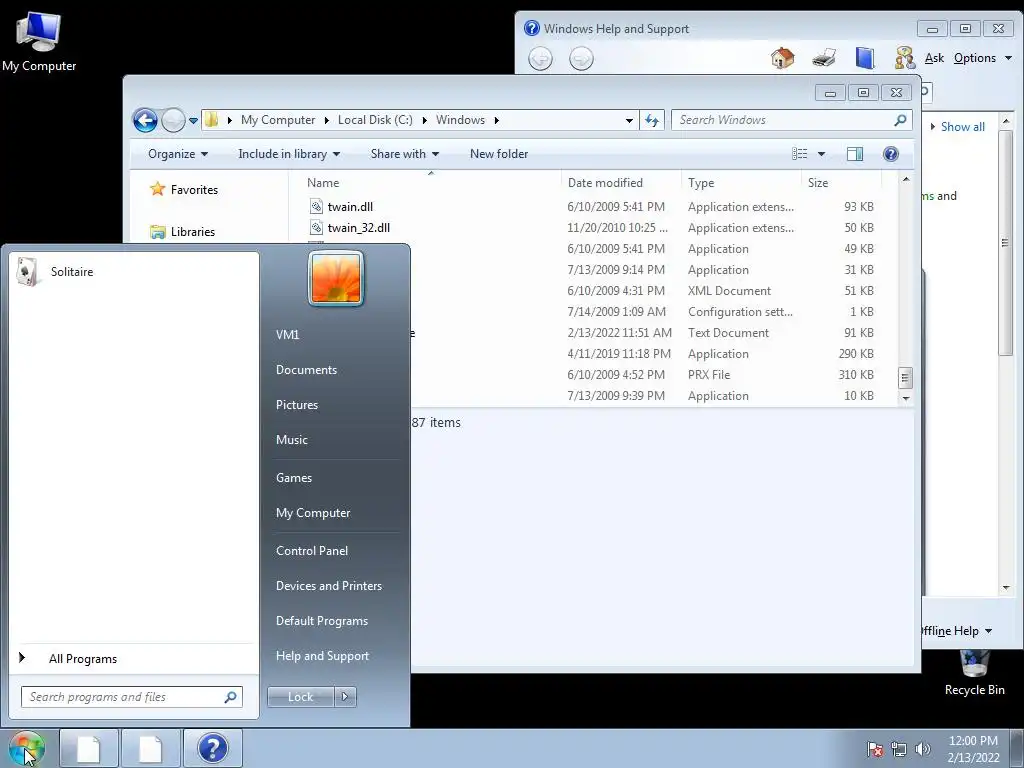Screen dimensions: 1024x768
Task: Expand the arrow after My Computer breadcrumb
Action: pos(326,120)
